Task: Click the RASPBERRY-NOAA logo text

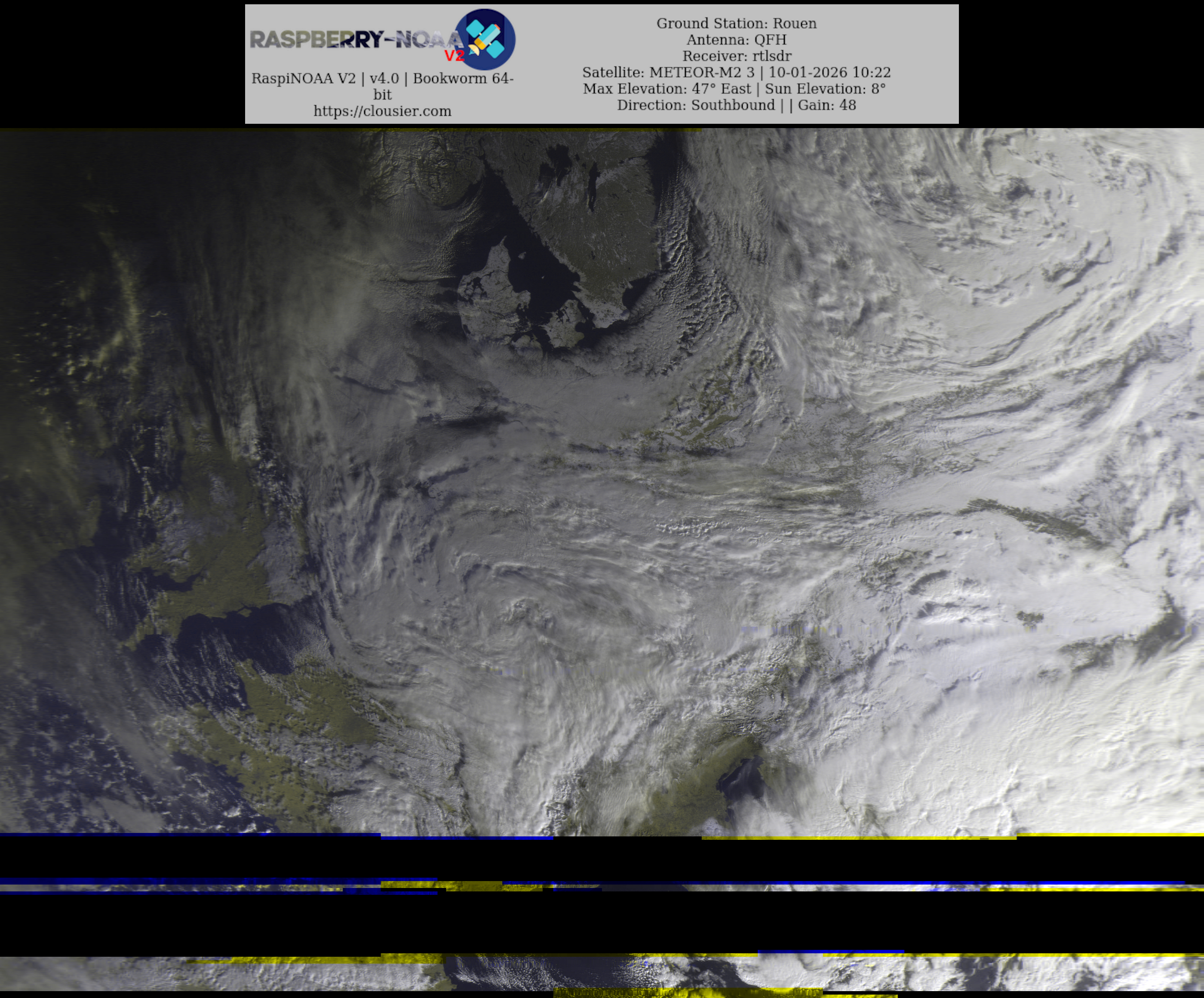Action: pos(351,40)
